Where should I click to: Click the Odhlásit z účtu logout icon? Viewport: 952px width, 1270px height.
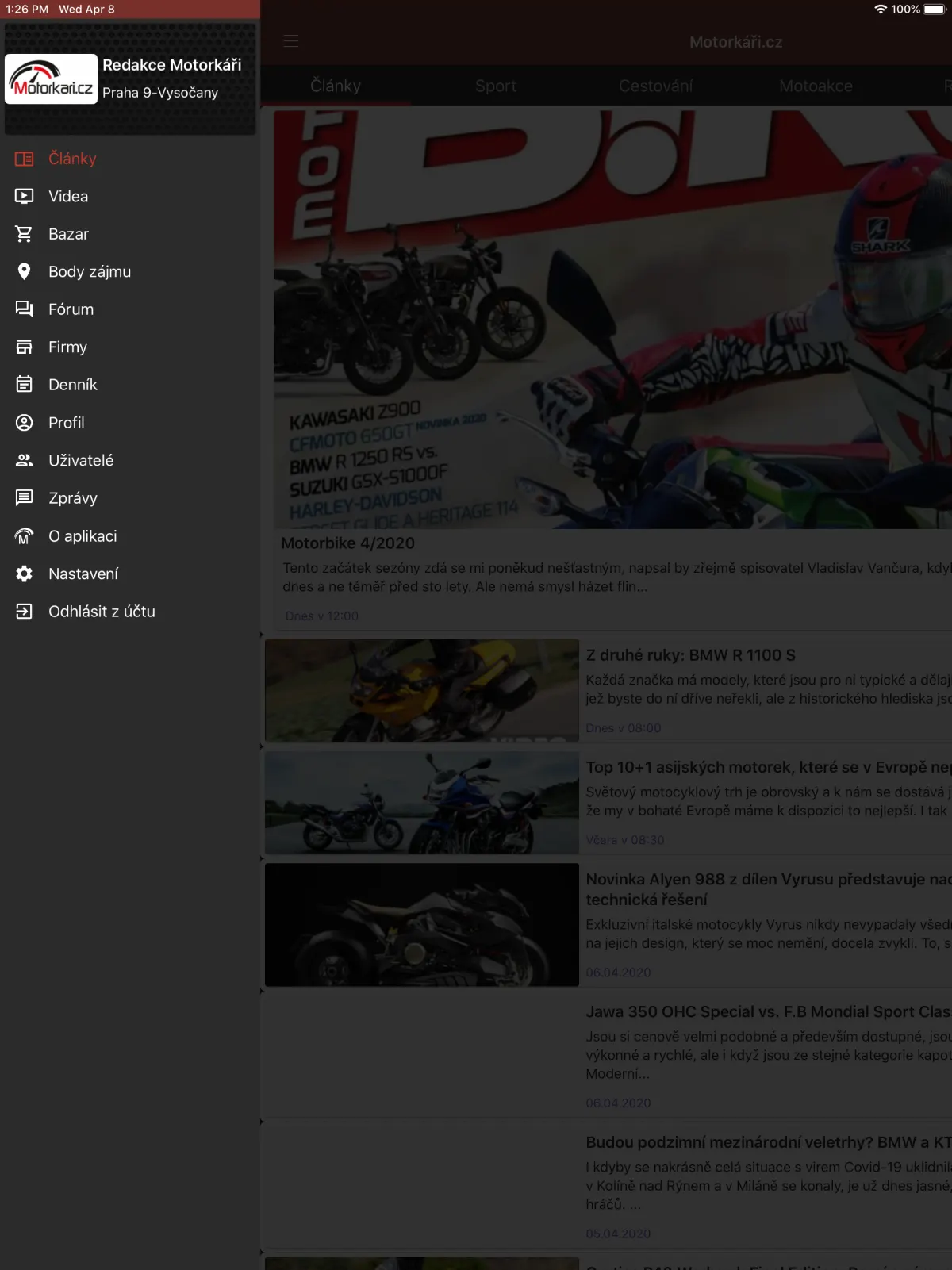[25, 612]
